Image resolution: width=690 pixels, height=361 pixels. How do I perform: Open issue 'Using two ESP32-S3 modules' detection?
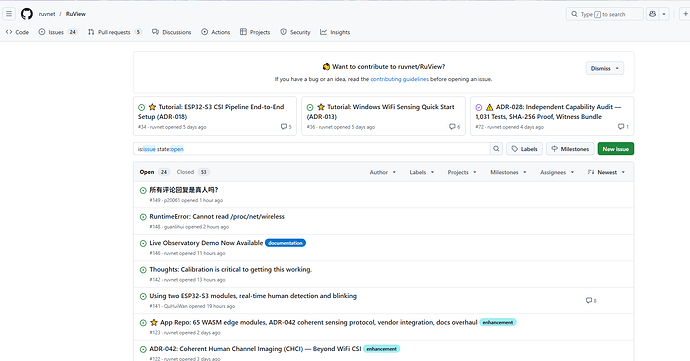[253, 296]
